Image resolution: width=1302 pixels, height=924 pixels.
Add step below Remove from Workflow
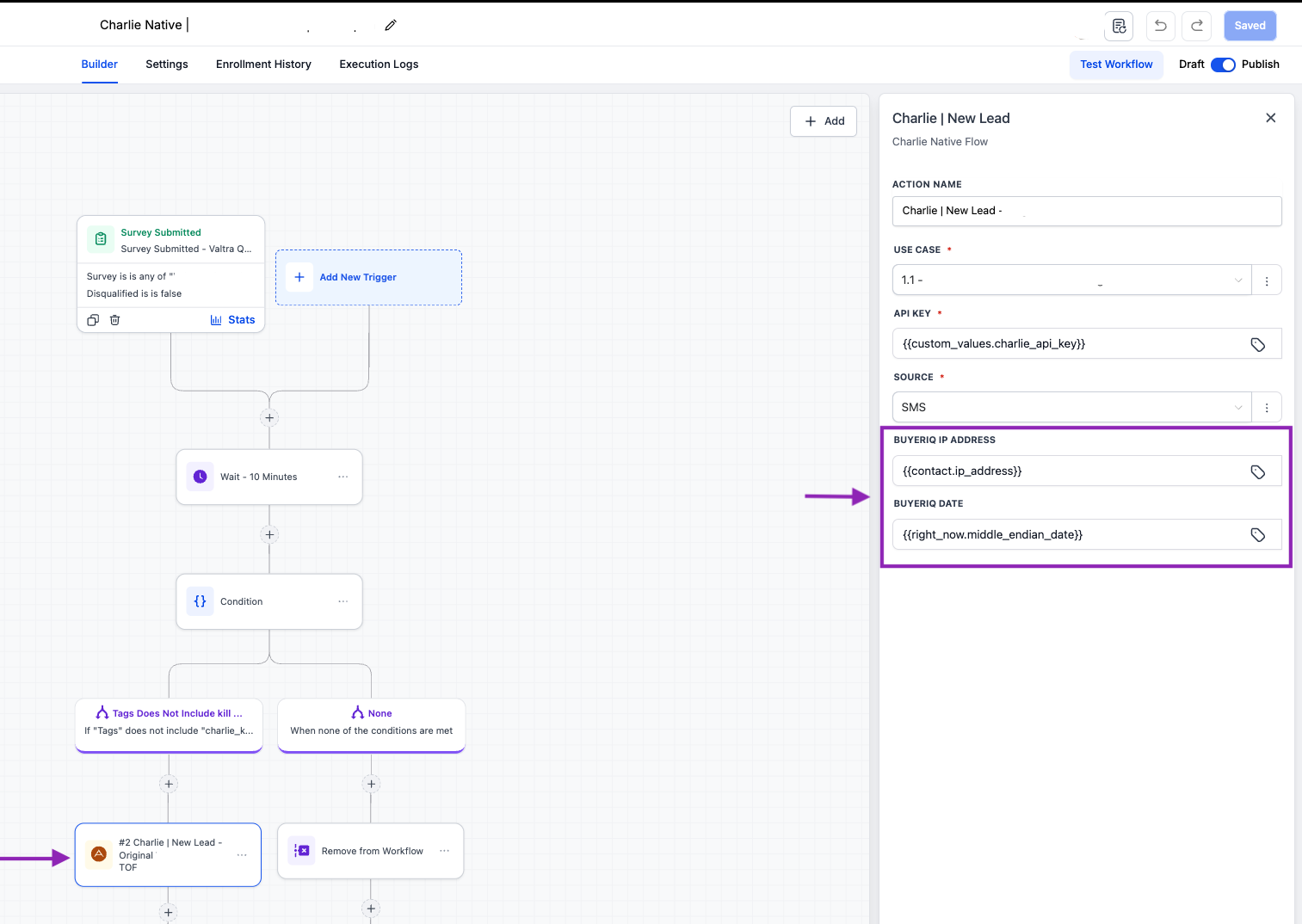point(371,909)
